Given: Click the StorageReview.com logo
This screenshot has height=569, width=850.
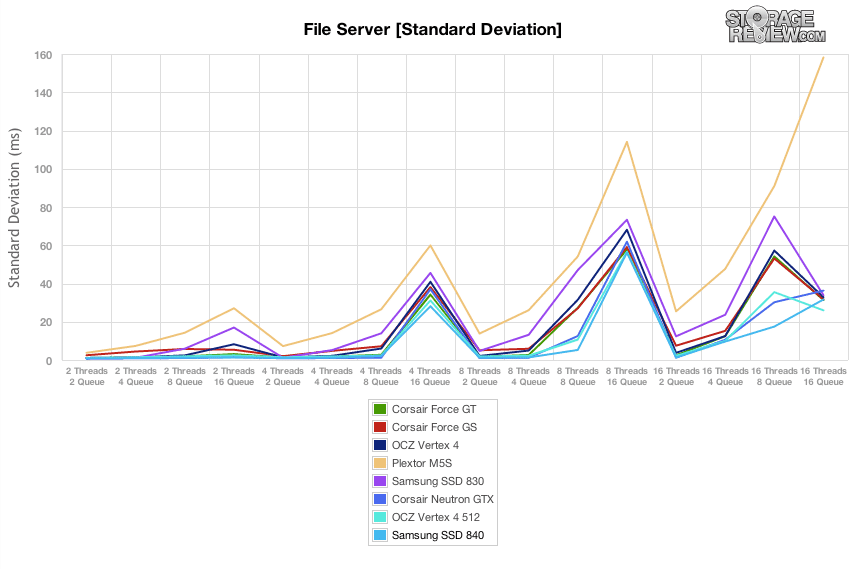Looking at the screenshot, I should 775,25.
